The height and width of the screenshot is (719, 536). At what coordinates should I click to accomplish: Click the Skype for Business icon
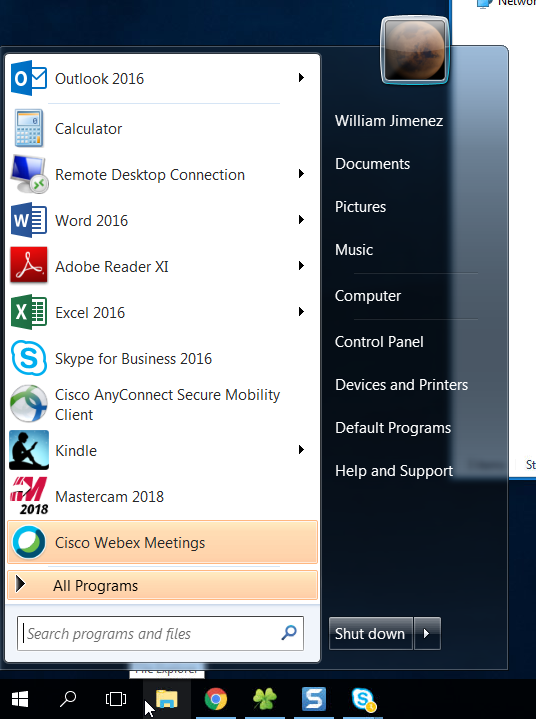coord(28,358)
